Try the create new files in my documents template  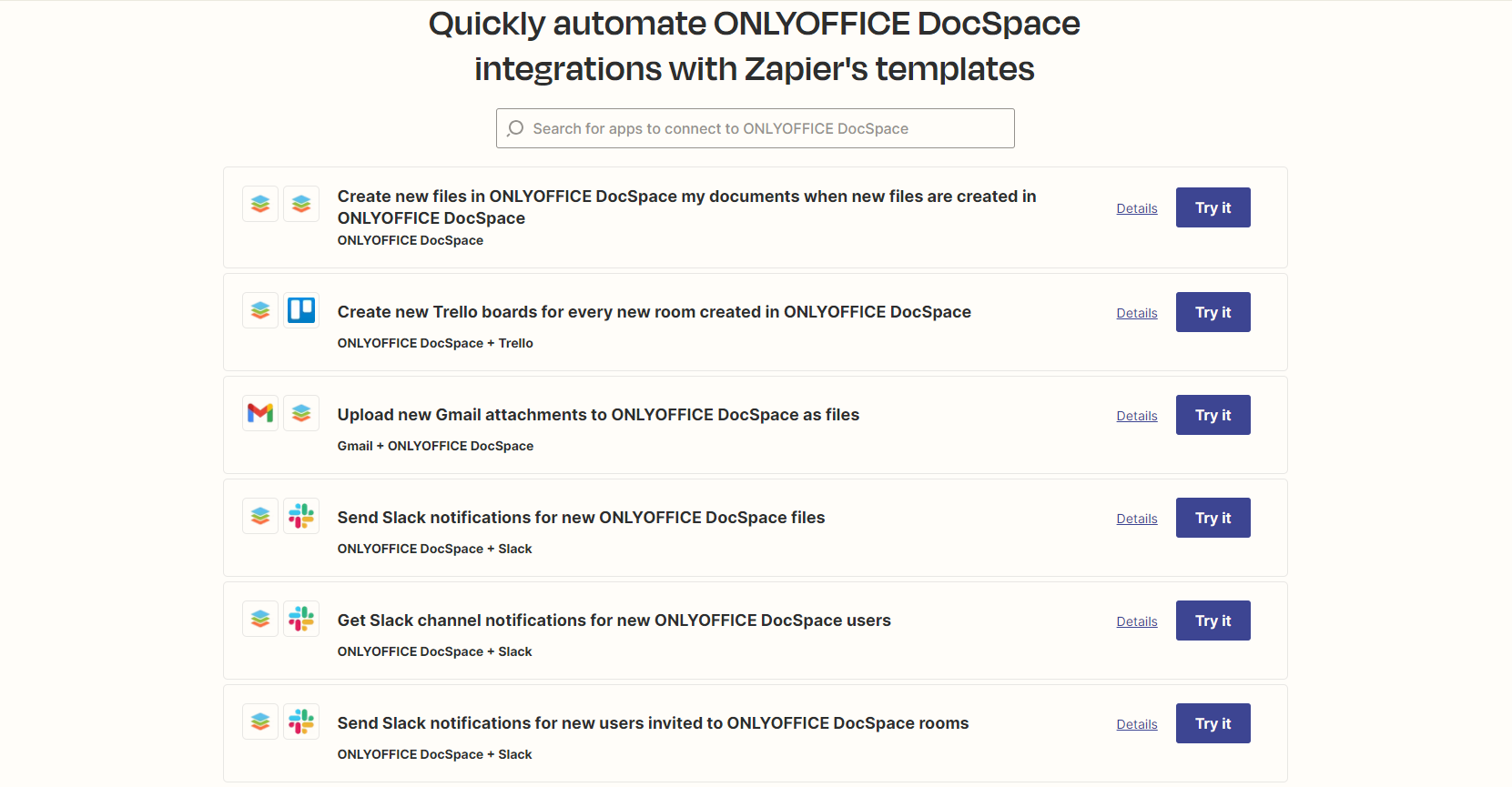pyautogui.click(x=1213, y=207)
